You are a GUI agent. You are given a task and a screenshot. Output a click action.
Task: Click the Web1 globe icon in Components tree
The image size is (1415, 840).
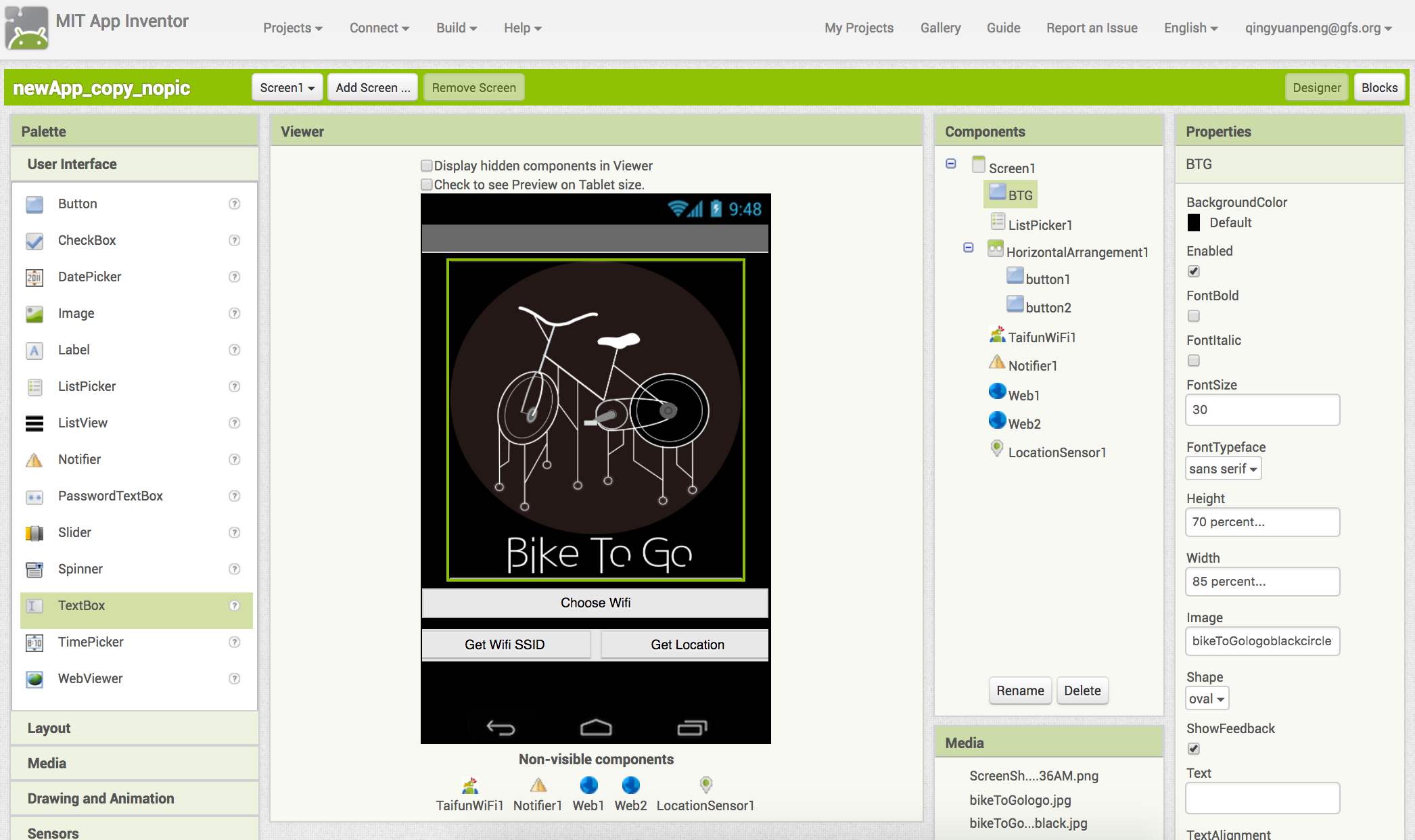[997, 392]
